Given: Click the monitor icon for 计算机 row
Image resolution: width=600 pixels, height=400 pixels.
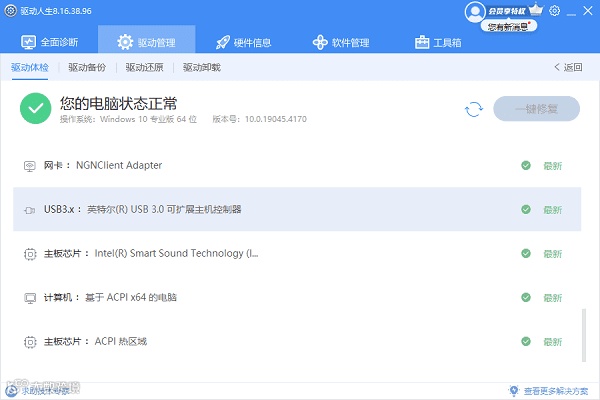Looking at the screenshot, I should [30, 298].
